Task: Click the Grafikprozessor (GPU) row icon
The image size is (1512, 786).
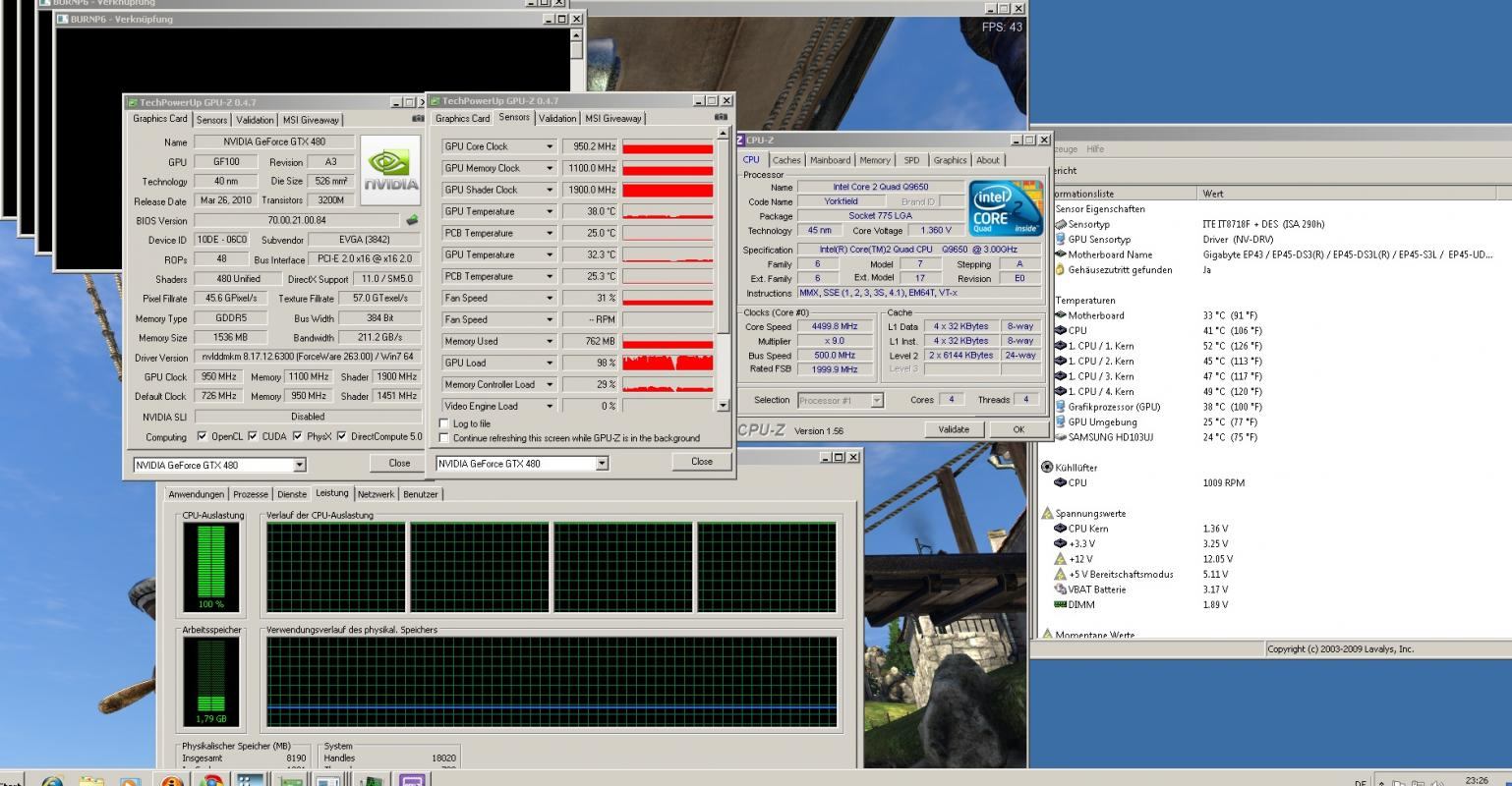Action: [1061, 407]
